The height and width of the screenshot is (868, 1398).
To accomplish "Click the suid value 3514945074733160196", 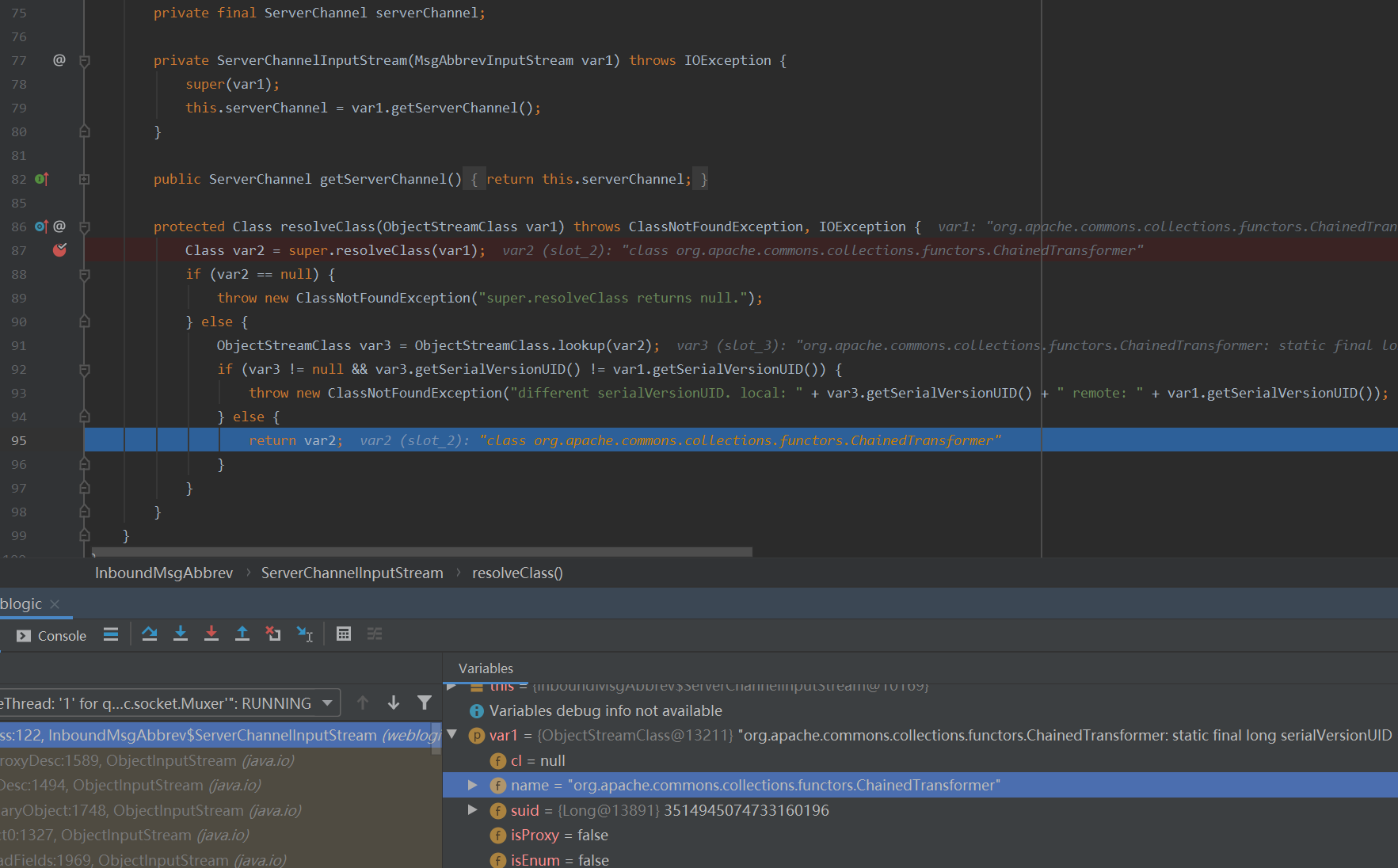I will [746, 810].
